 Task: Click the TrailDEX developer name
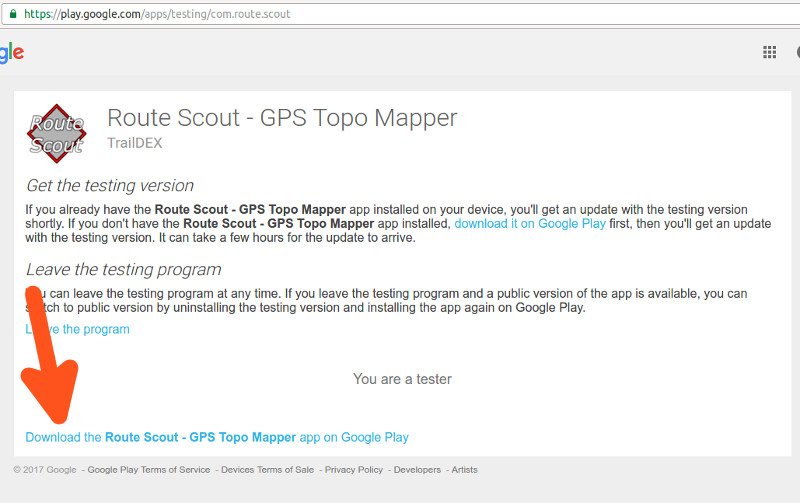tap(134, 143)
